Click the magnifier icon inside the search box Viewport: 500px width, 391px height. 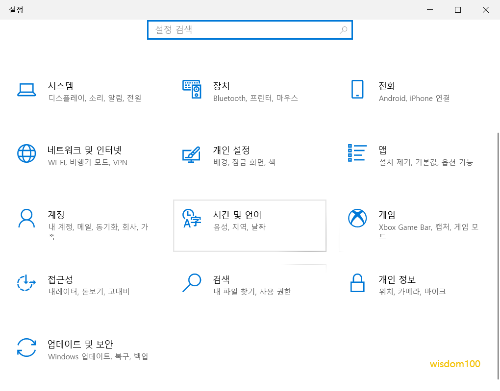[343, 30]
